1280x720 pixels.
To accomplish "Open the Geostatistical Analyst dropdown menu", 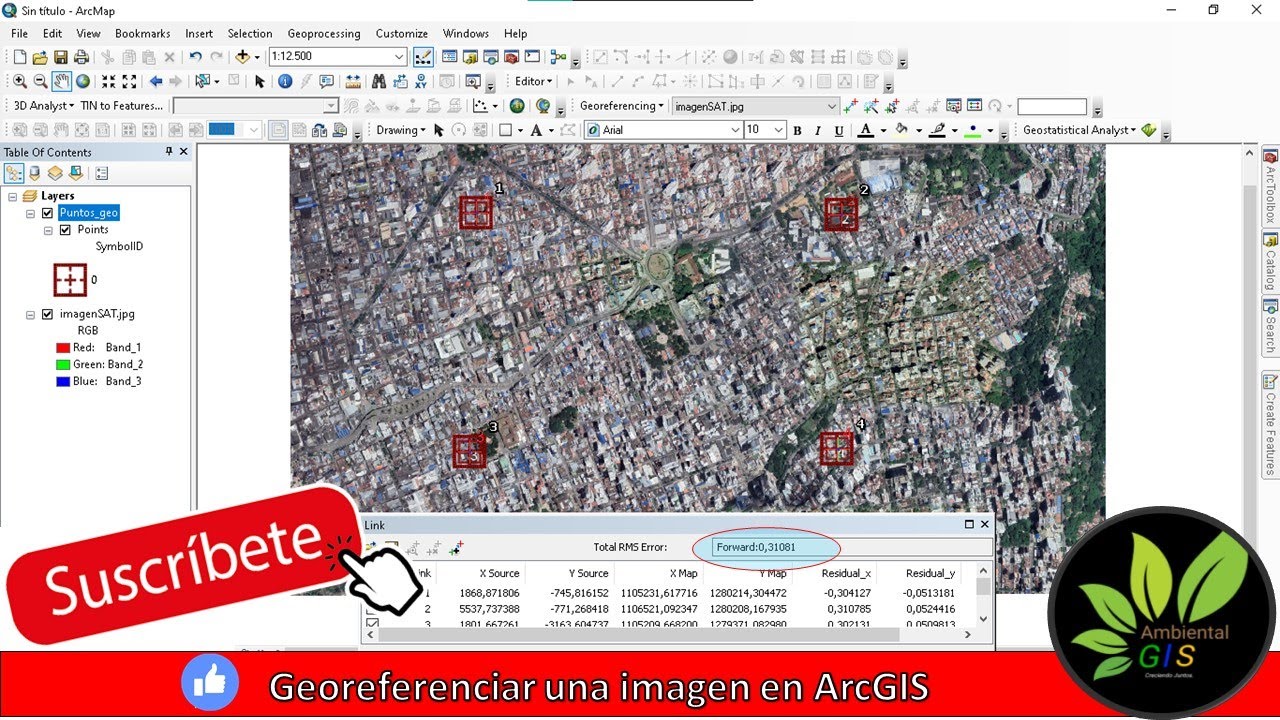I will click(1080, 130).
